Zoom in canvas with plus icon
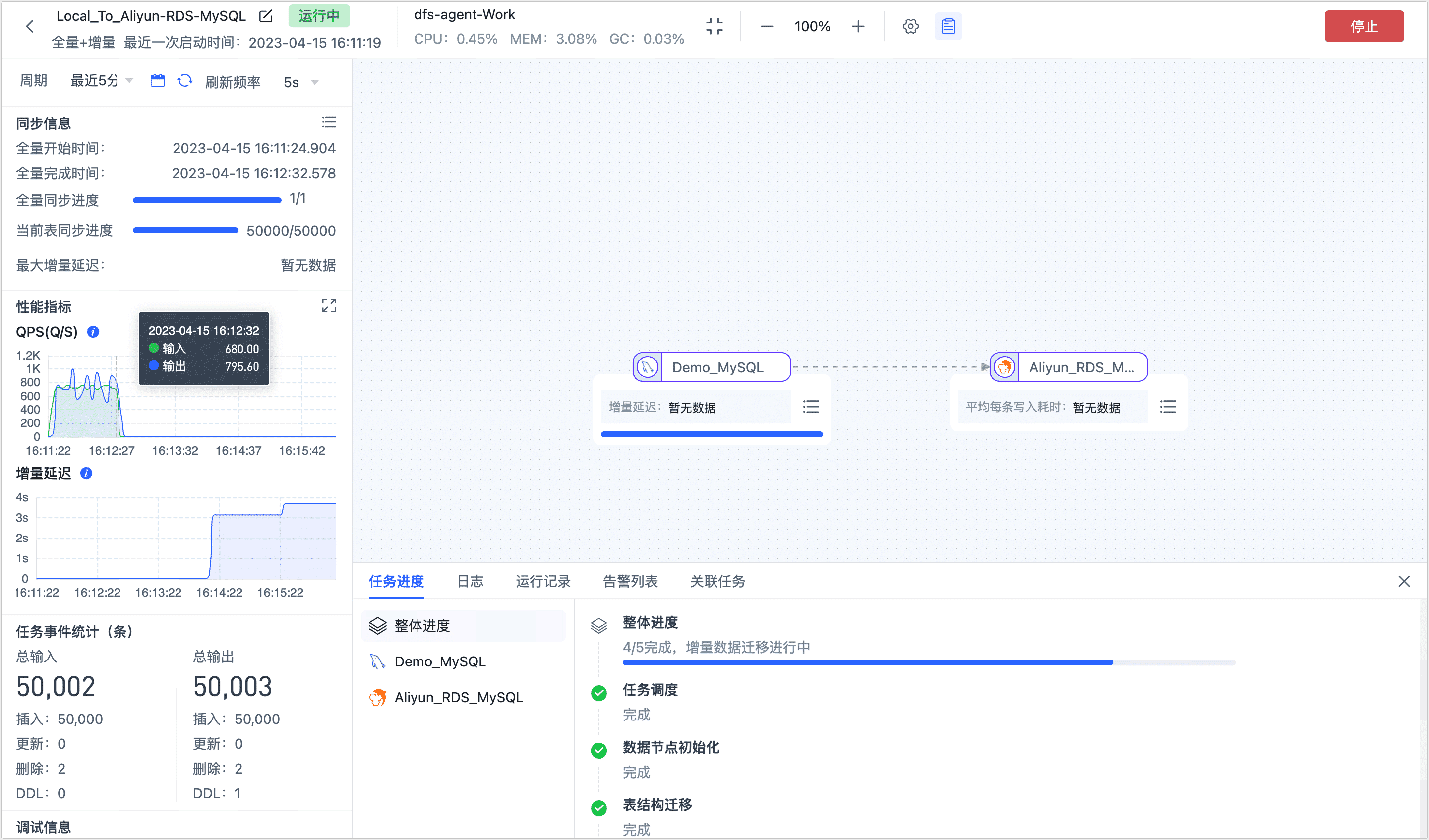1429x840 pixels. click(858, 26)
